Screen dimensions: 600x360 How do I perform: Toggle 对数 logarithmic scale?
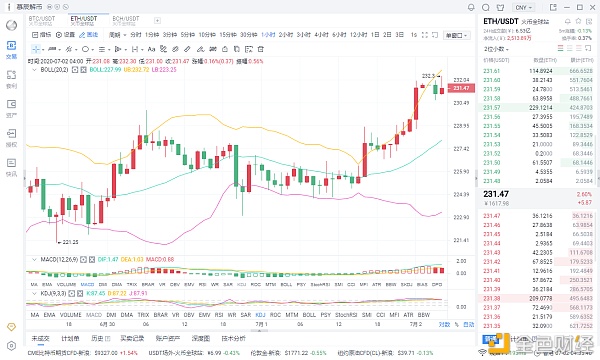[x=444, y=324]
